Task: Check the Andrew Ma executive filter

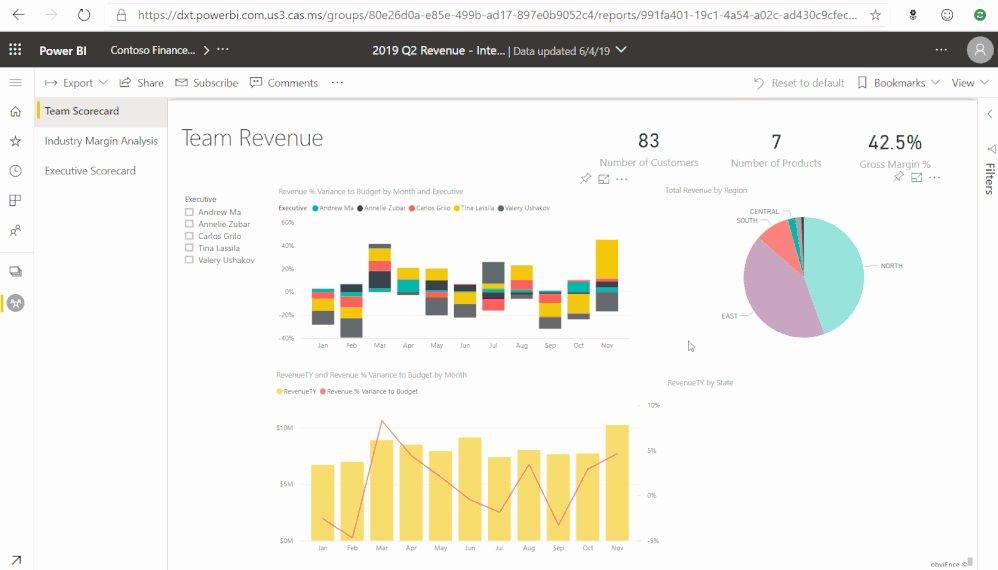Action: pyautogui.click(x=189, y=212)
